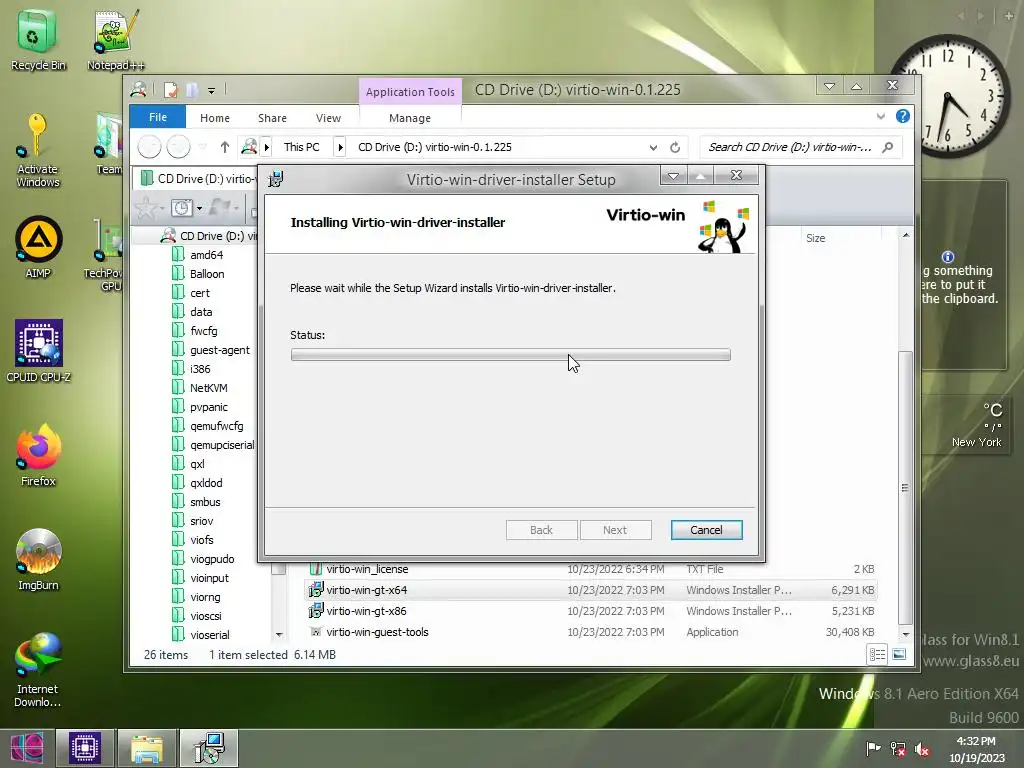Viewport: 1024px width, 768px height.
Task: Switch to details view icon in status bar
Action: coord(877,654)
